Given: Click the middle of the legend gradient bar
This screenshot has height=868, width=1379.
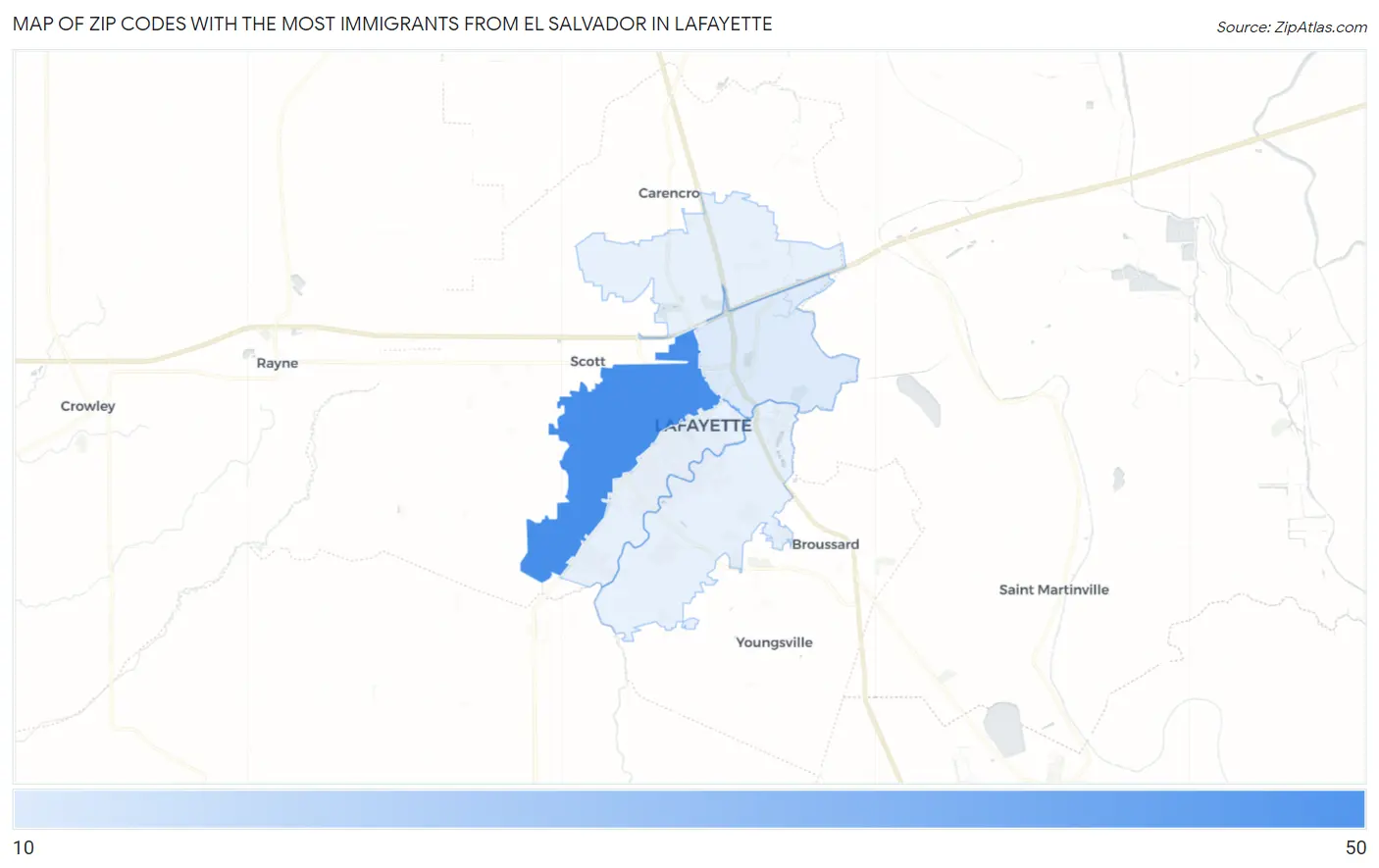Looking at the screenshot, I should 689,810.
